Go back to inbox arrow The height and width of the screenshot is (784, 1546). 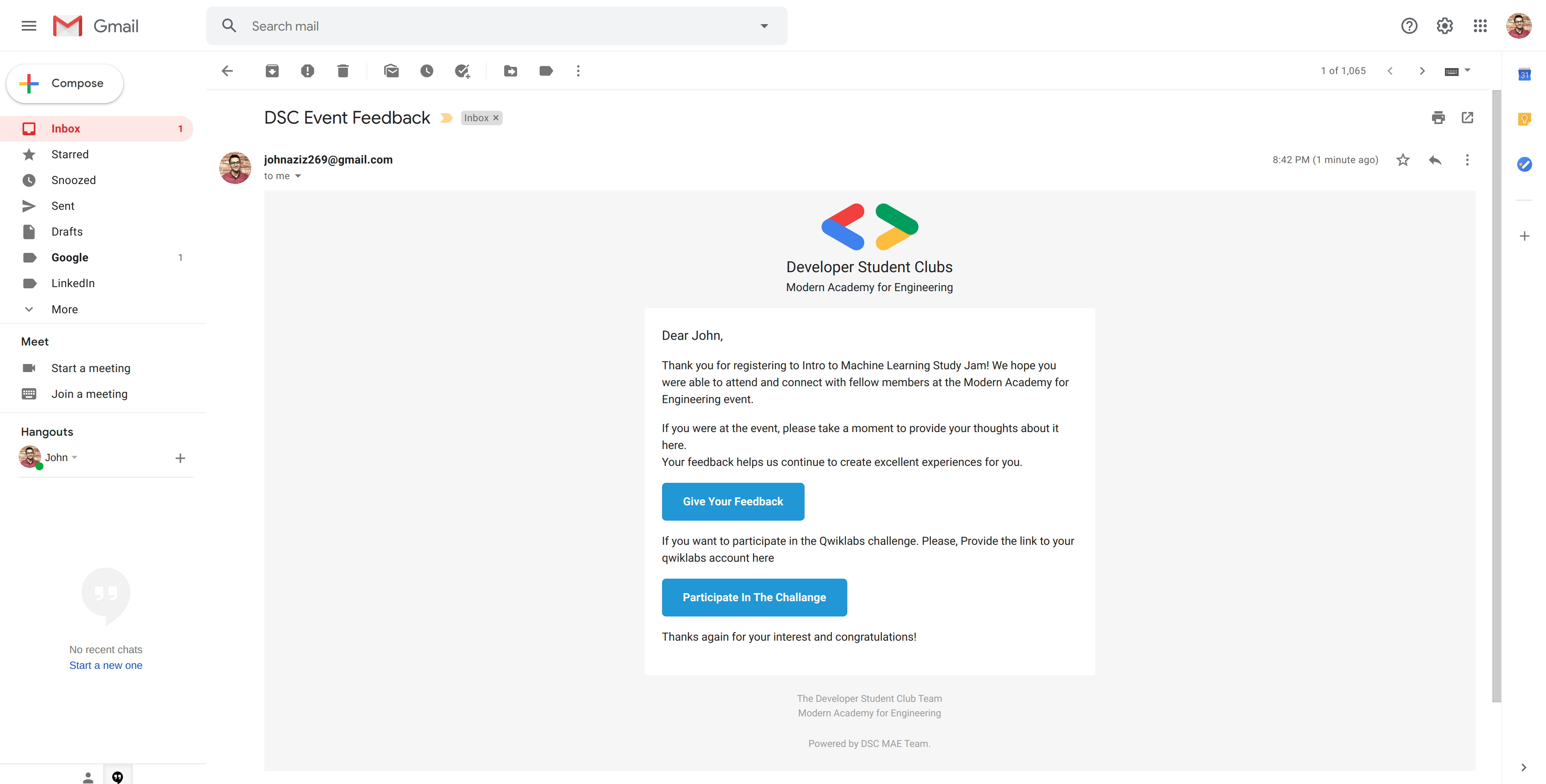click(228, 71)
